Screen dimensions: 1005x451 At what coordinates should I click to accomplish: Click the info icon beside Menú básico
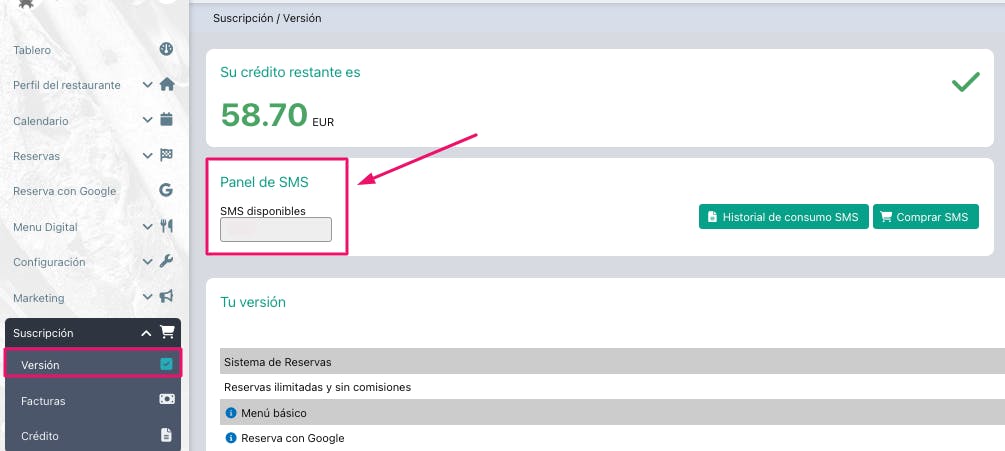[231, 412]
